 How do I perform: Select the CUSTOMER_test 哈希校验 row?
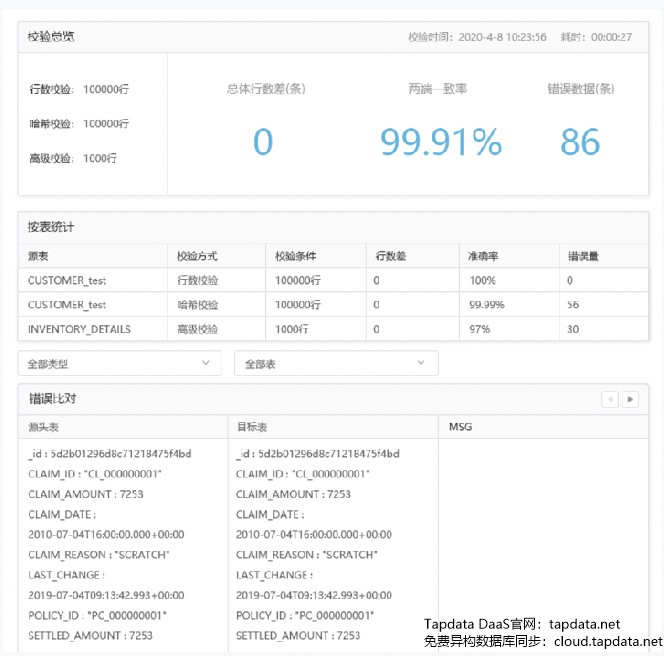point(333,304)
